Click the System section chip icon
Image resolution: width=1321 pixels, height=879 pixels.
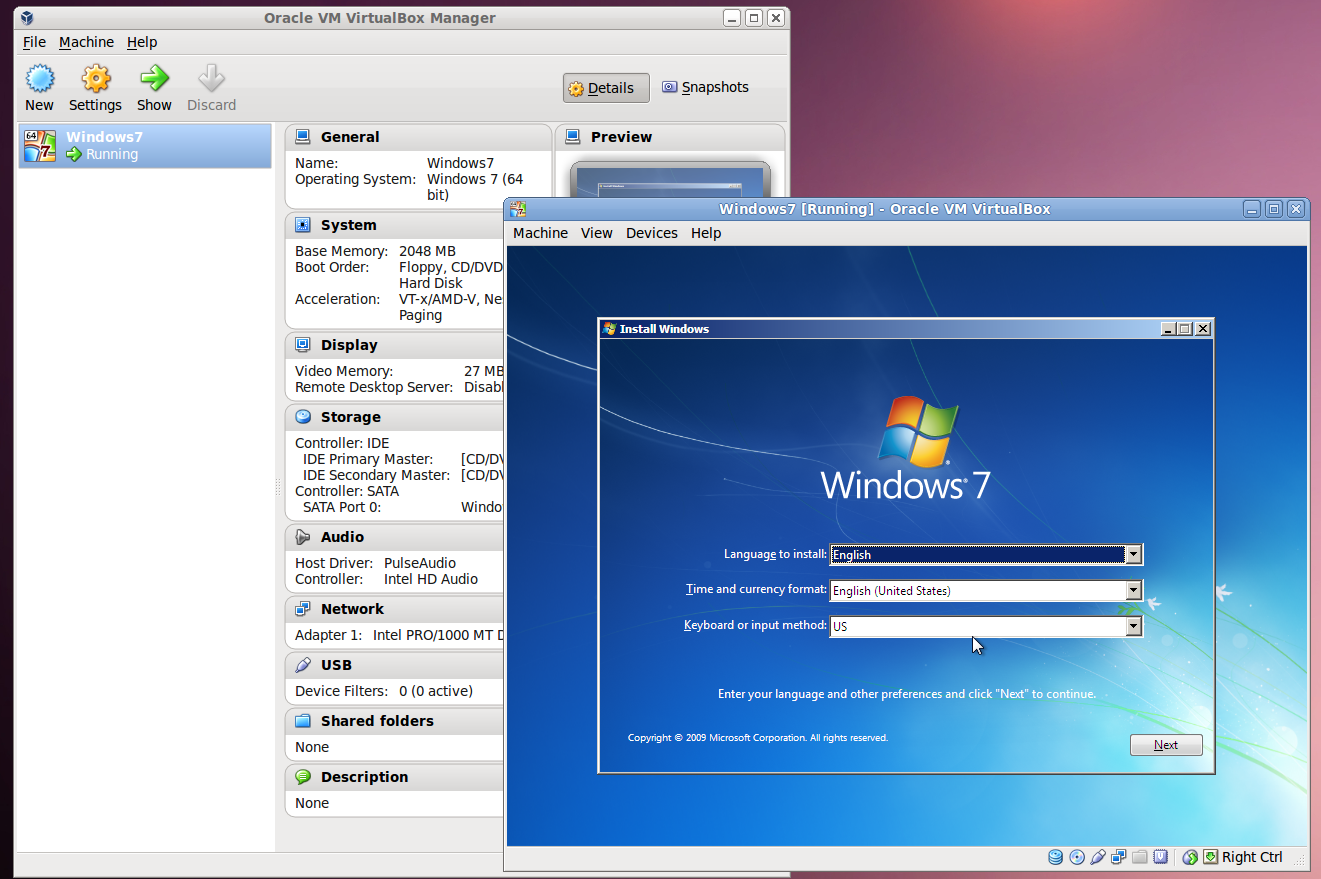(303, 225)
